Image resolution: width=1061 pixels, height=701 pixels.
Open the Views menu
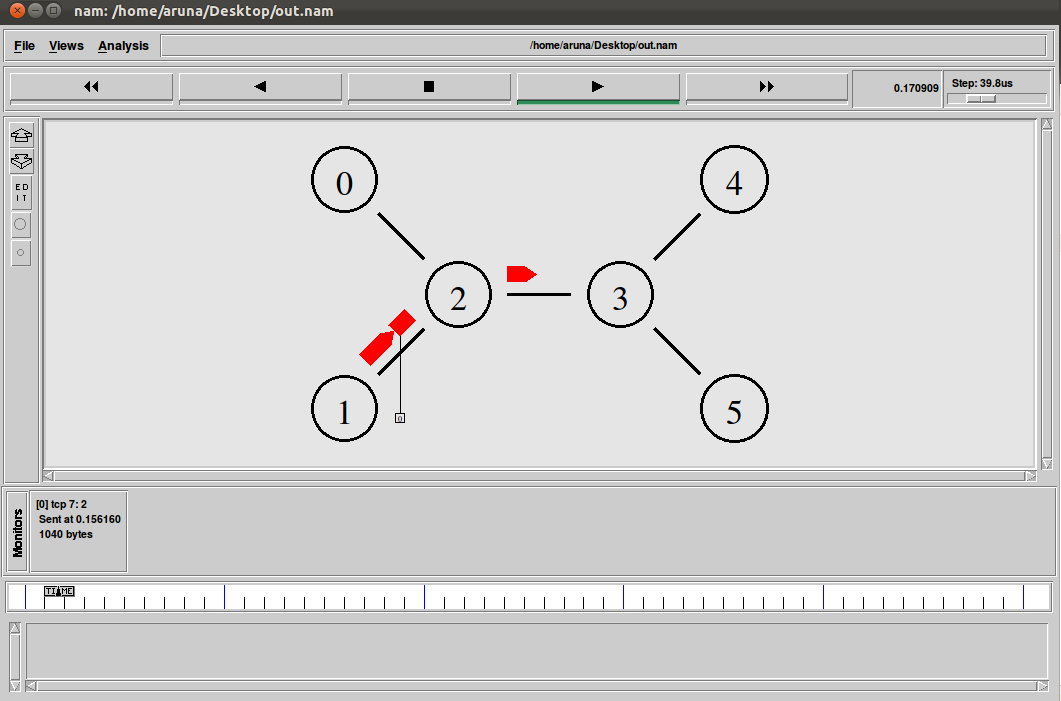(66, 45)
